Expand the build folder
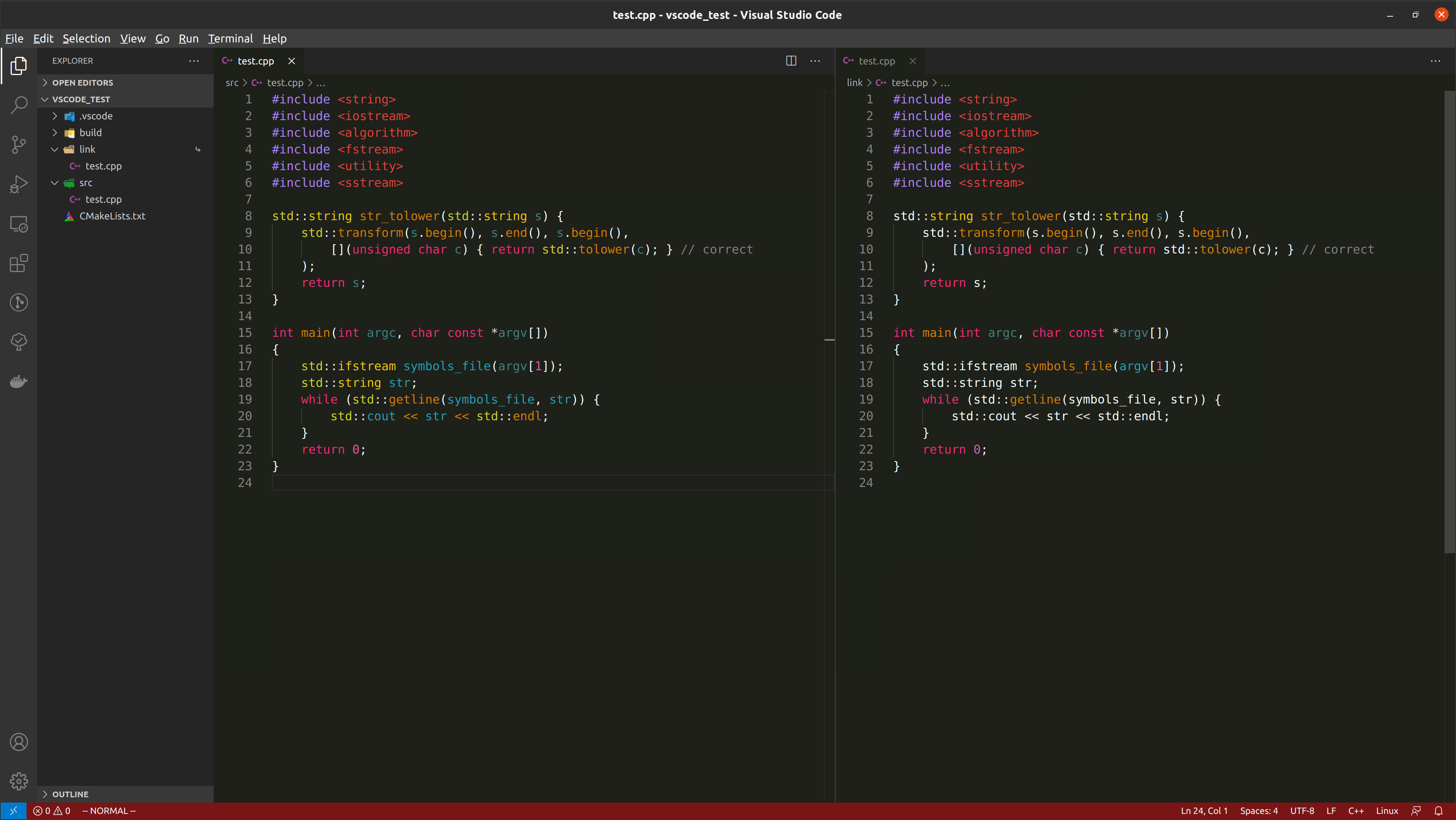The width and height of the screenshot is (1456, 820). point(125,132)
